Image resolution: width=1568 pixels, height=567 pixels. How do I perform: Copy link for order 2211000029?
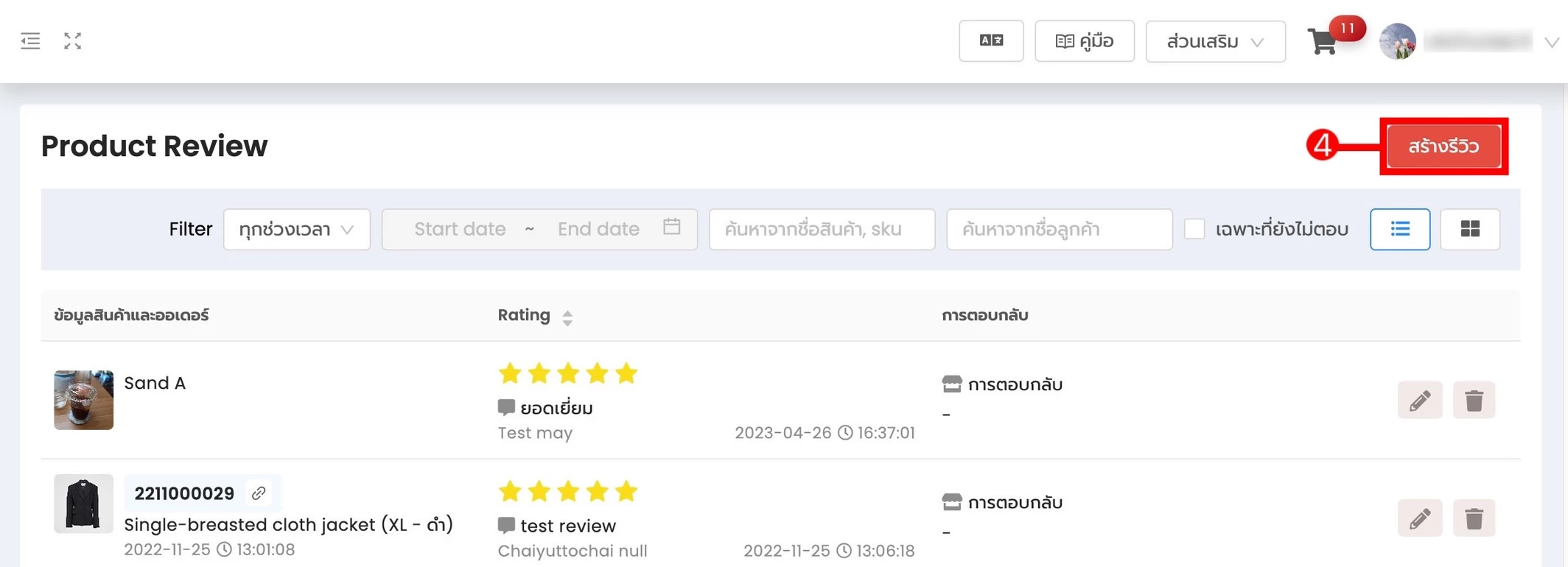click(259, 493)
